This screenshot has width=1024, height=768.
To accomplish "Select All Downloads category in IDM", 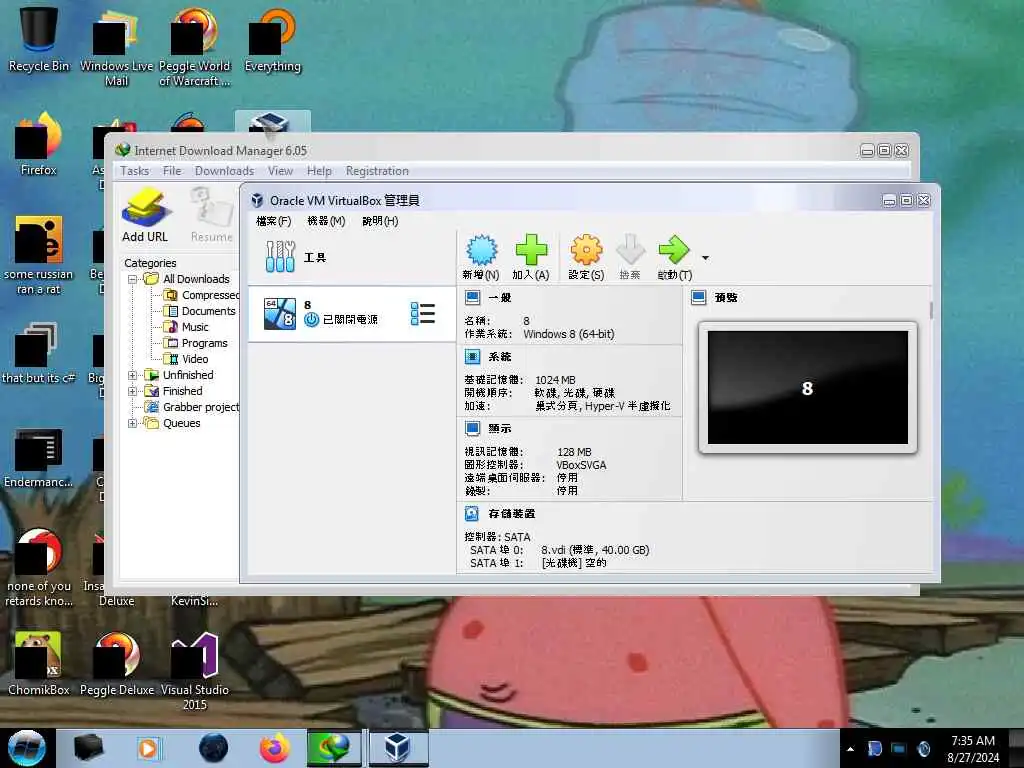I will 196,279.
